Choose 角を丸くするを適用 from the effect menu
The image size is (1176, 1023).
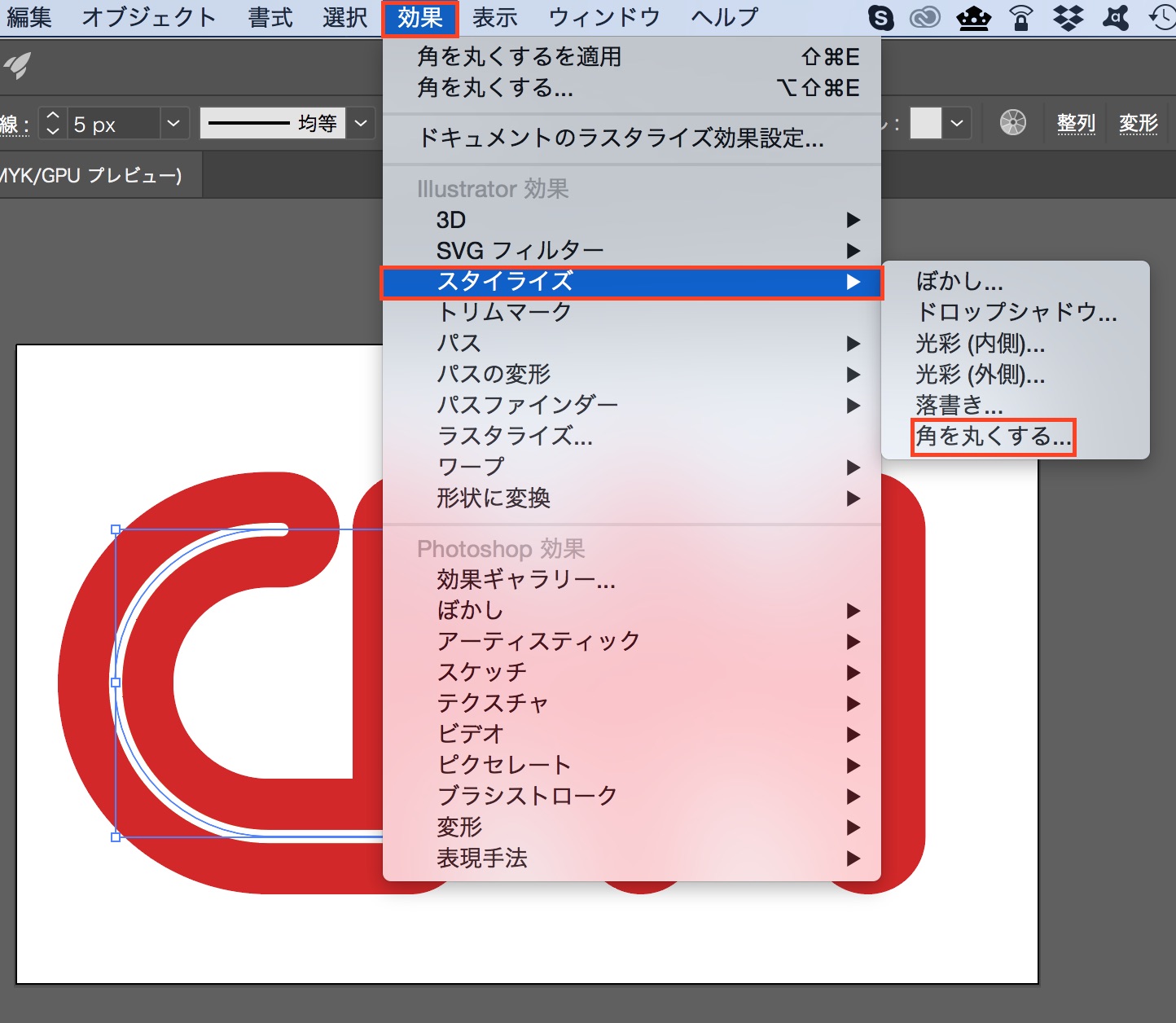[x=632, y=56]
